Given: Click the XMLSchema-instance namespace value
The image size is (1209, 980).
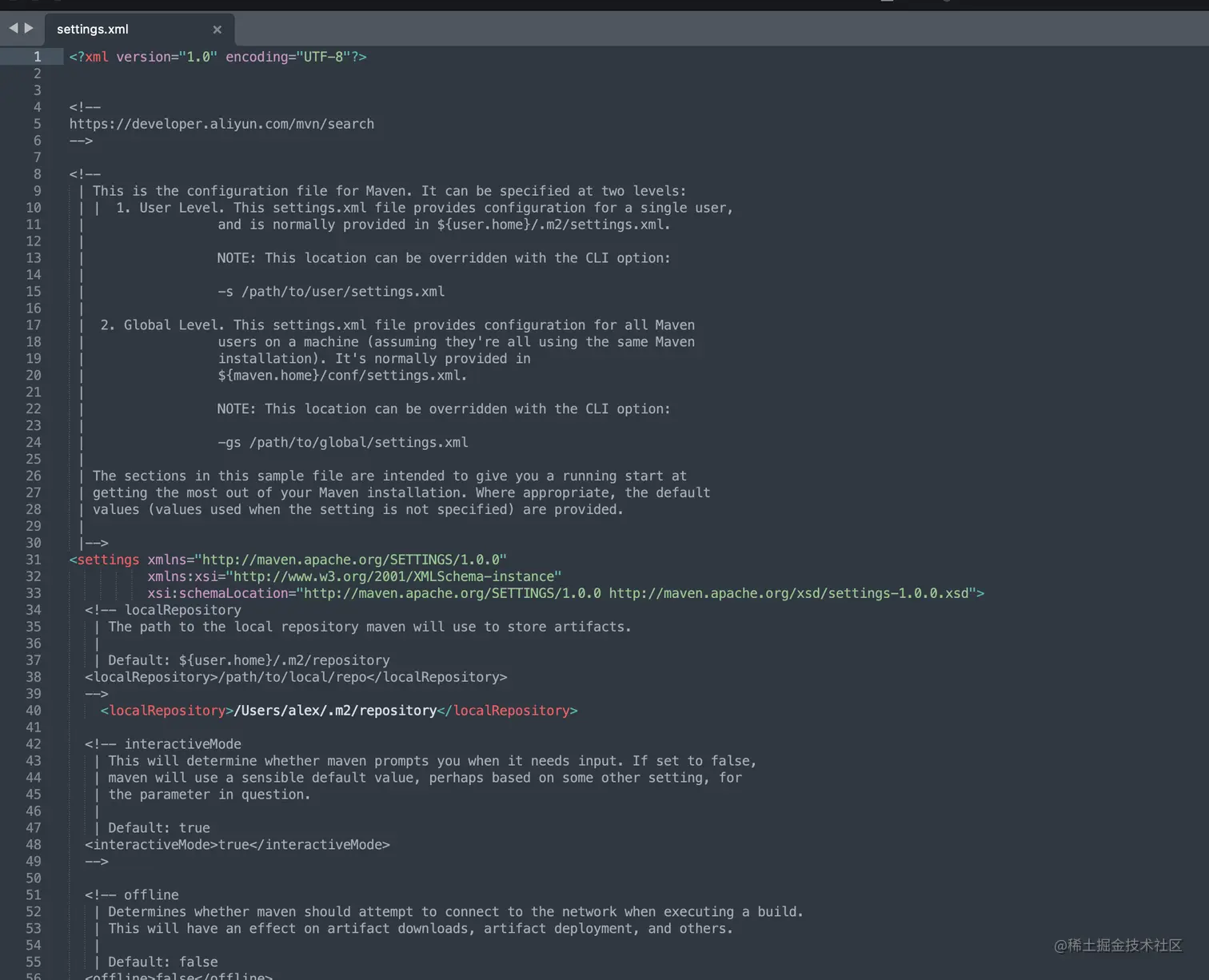Looking at the screenshot, I should 393,576.
